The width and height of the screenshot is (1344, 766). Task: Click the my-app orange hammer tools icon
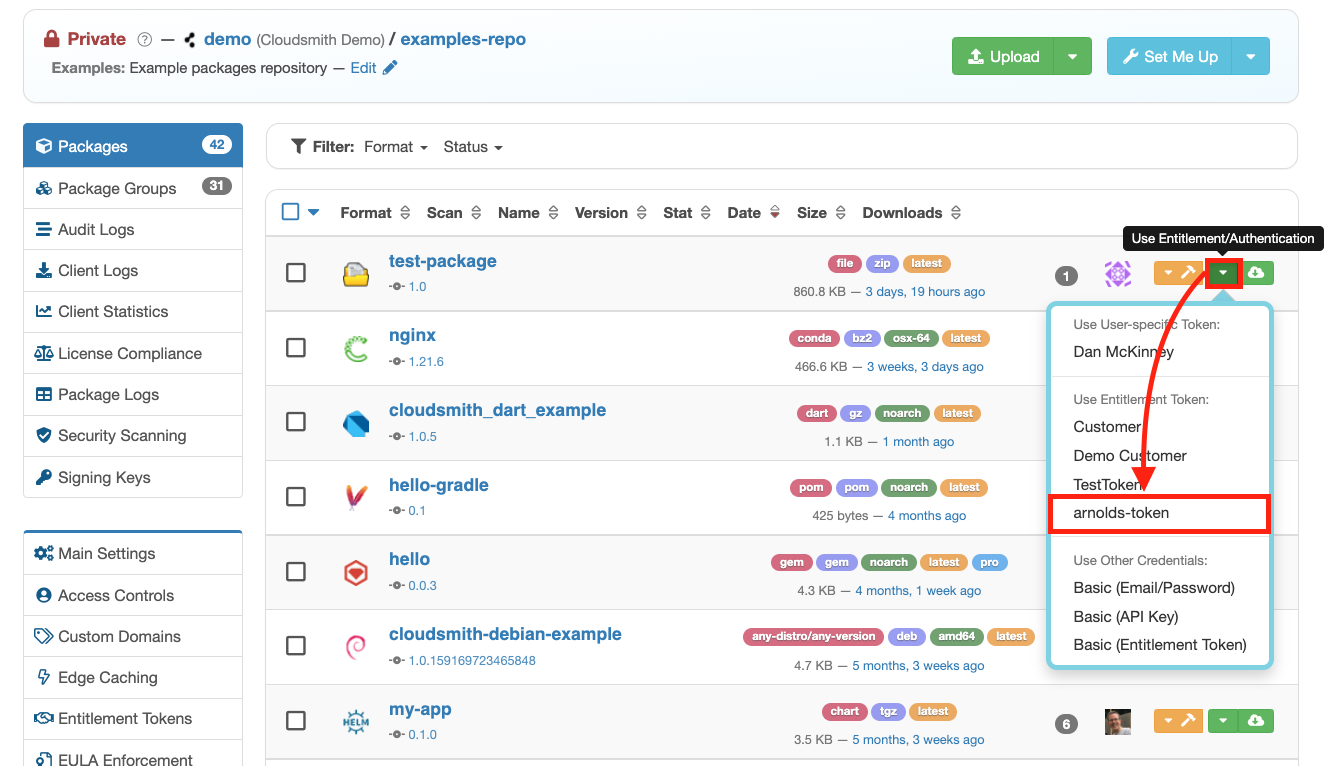click(x=1189, y=721)
